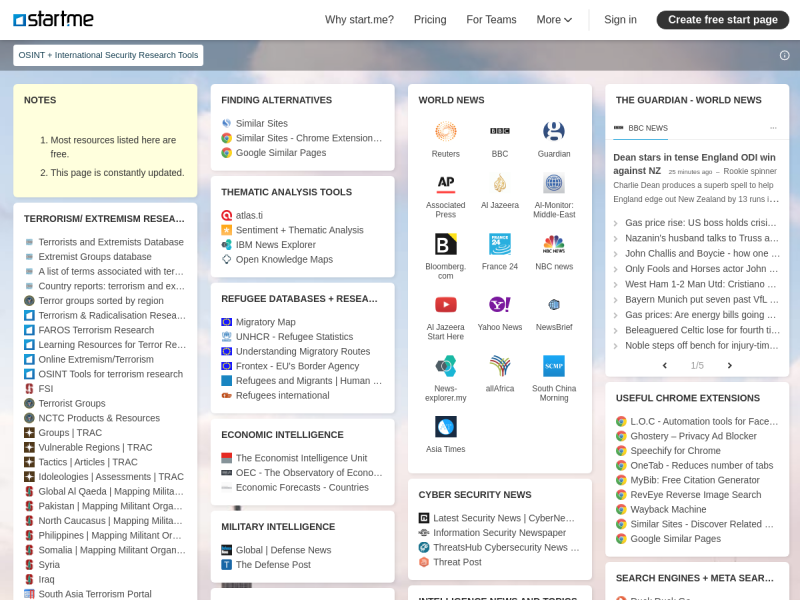The image size is (800, 600).
Task: Open IBM News Explorer link
Action: pyautogui.click(x=276, y=244)
